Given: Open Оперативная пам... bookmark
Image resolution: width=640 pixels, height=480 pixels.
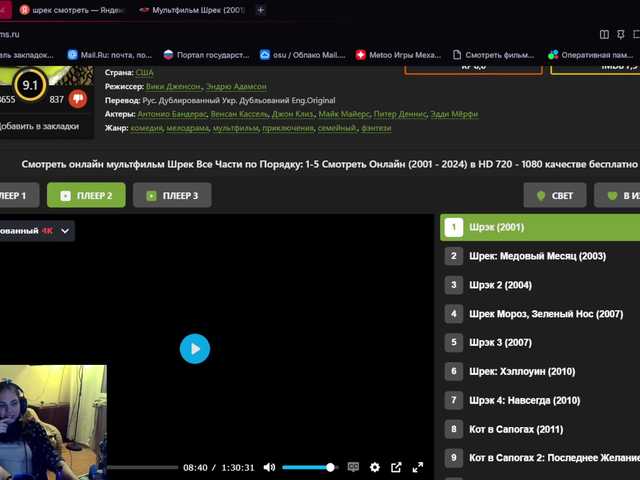Looking at the screenshot, I should tap(591, 55).
